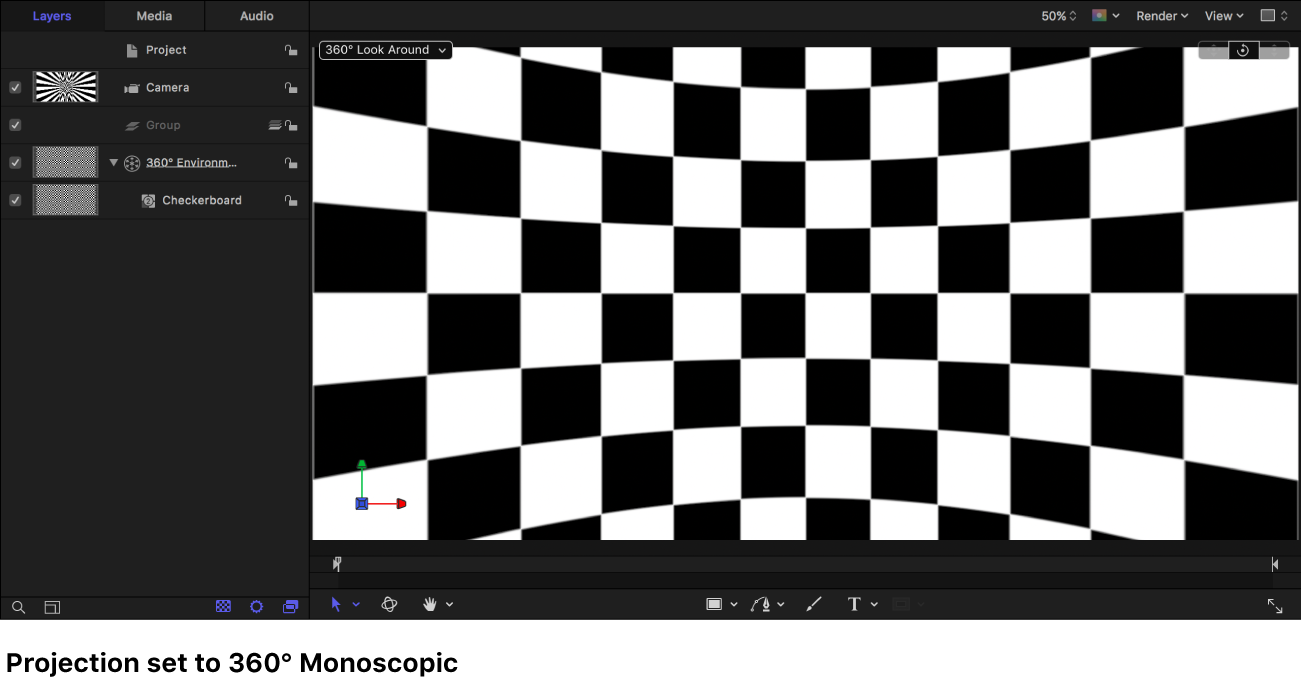This screenshot has height=684, width=1301.
Task: Pick the Pan hand tool
Action: point(431,604)
